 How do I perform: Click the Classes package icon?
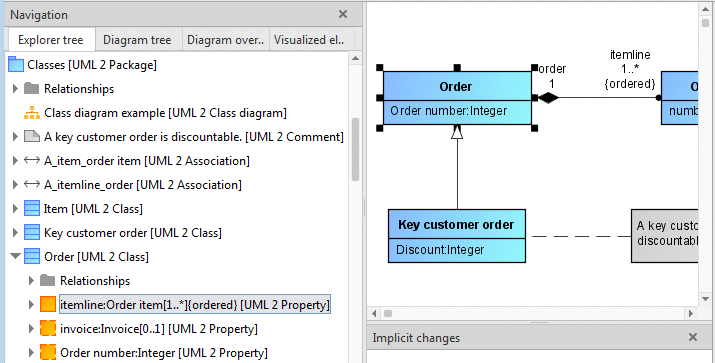(16, 64)
